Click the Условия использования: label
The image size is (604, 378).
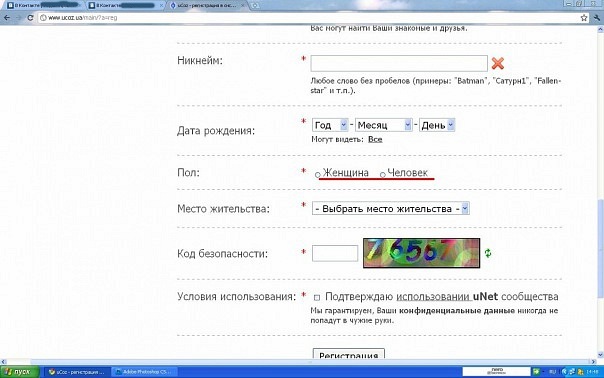pos(237,296)
